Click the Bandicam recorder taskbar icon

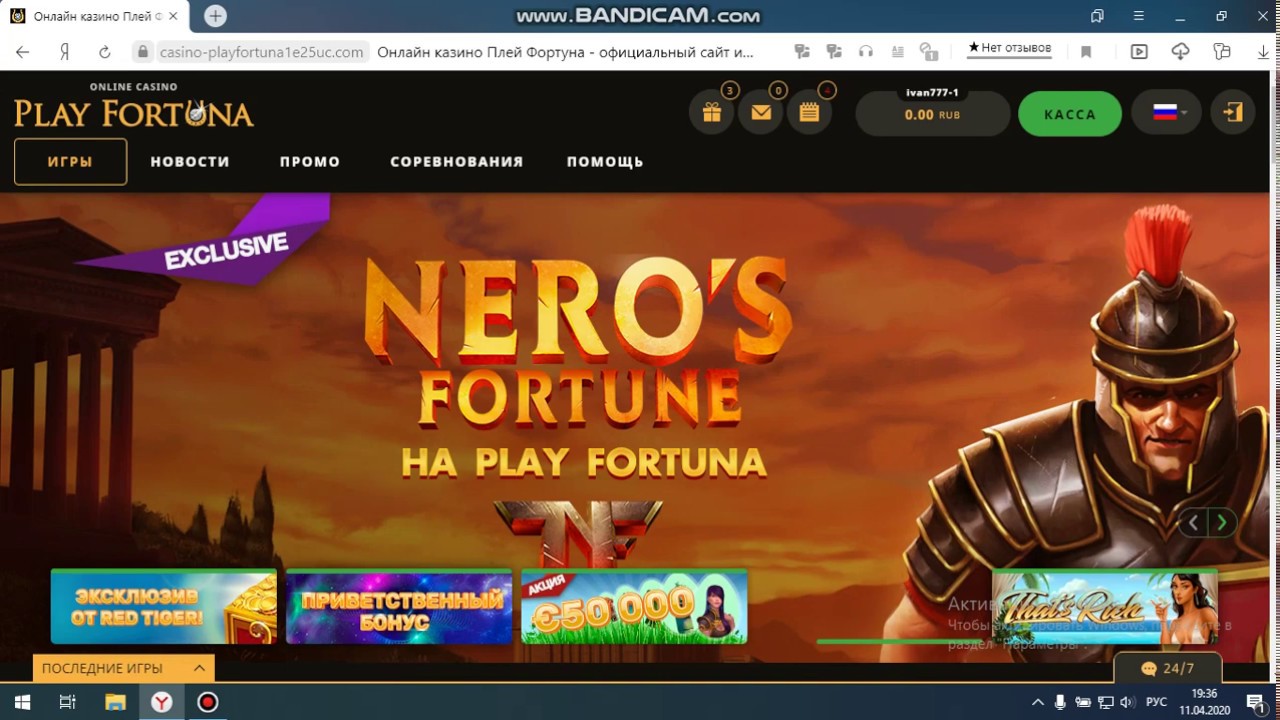click(208, 702)
